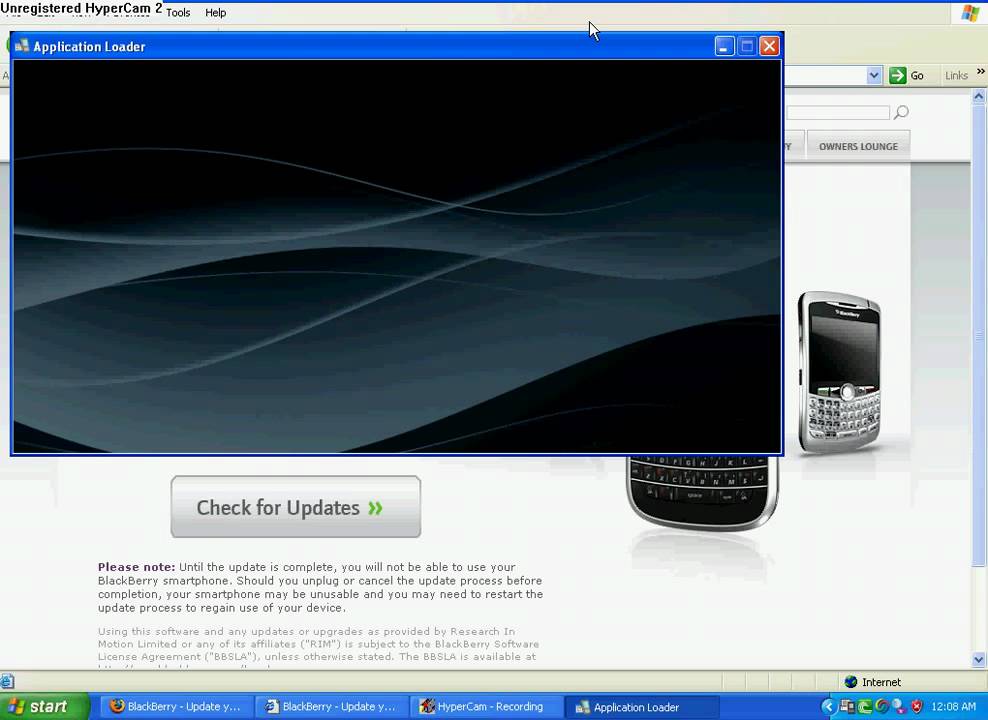Expand the address bar dropdown arrow
Screen dimensions: 988x720
click(874, 76)
